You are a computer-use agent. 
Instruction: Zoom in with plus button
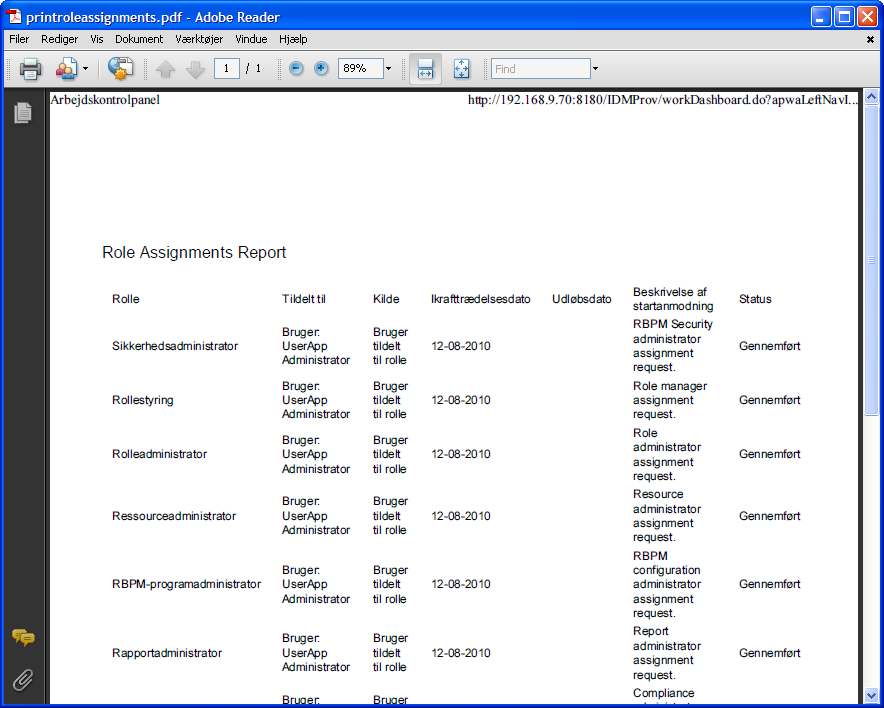[x=321, y=69]
